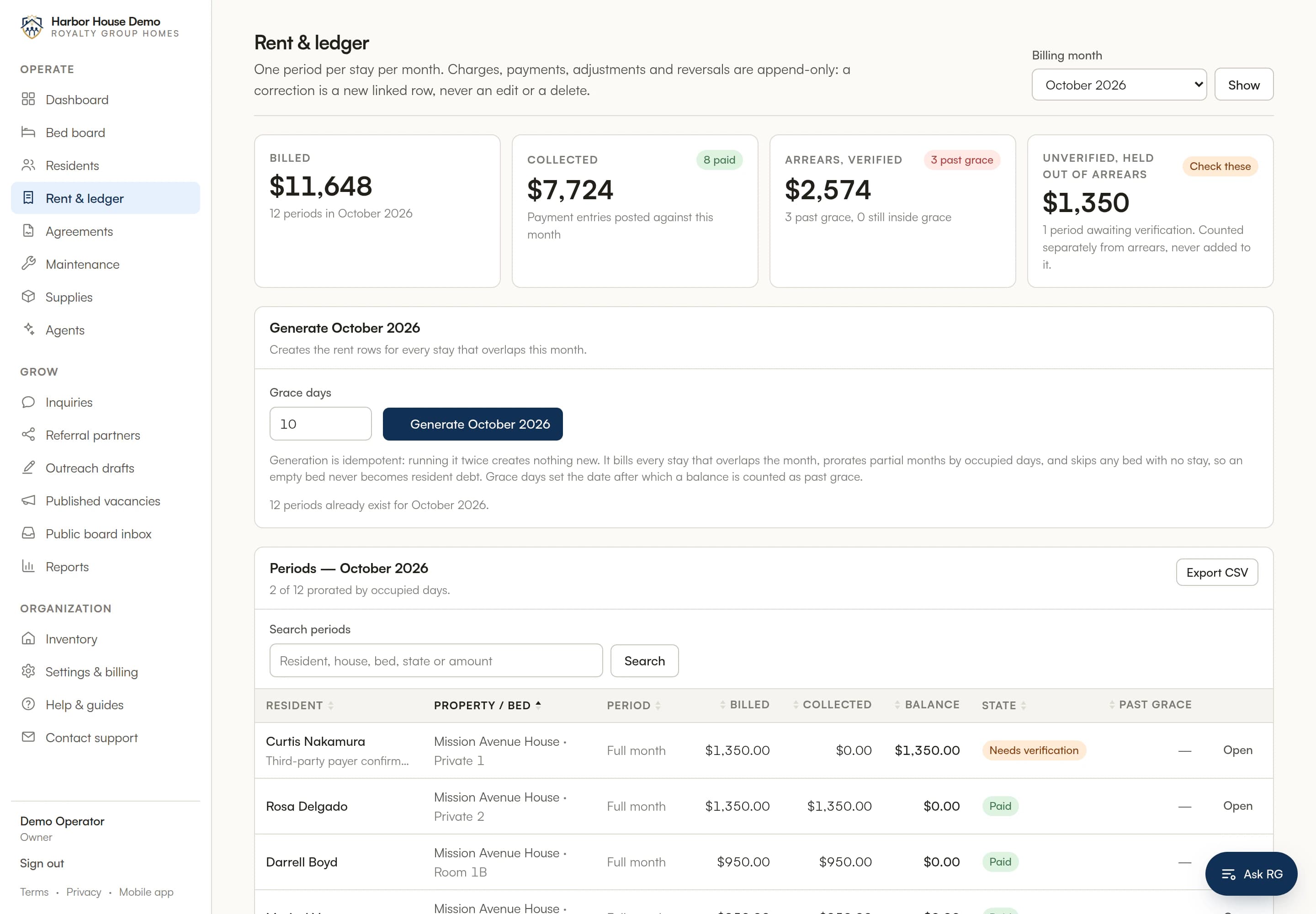The height and width of the screenshot is (914, 1316).
Task: Sort table by Collected column
Action: 832,705
